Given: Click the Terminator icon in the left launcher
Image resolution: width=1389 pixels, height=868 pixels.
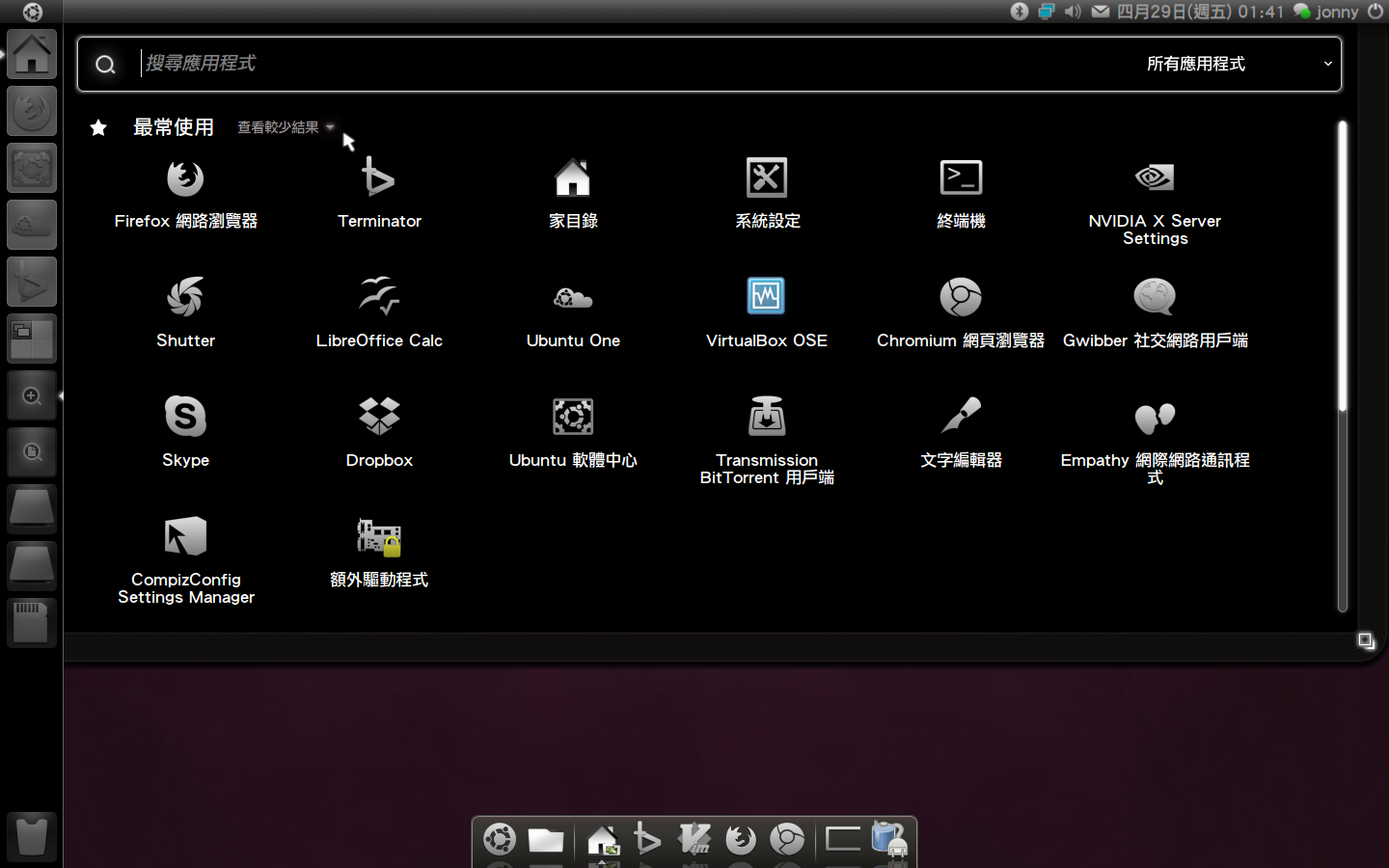Looking at the screenshot, I should click(x=32, y=283).
